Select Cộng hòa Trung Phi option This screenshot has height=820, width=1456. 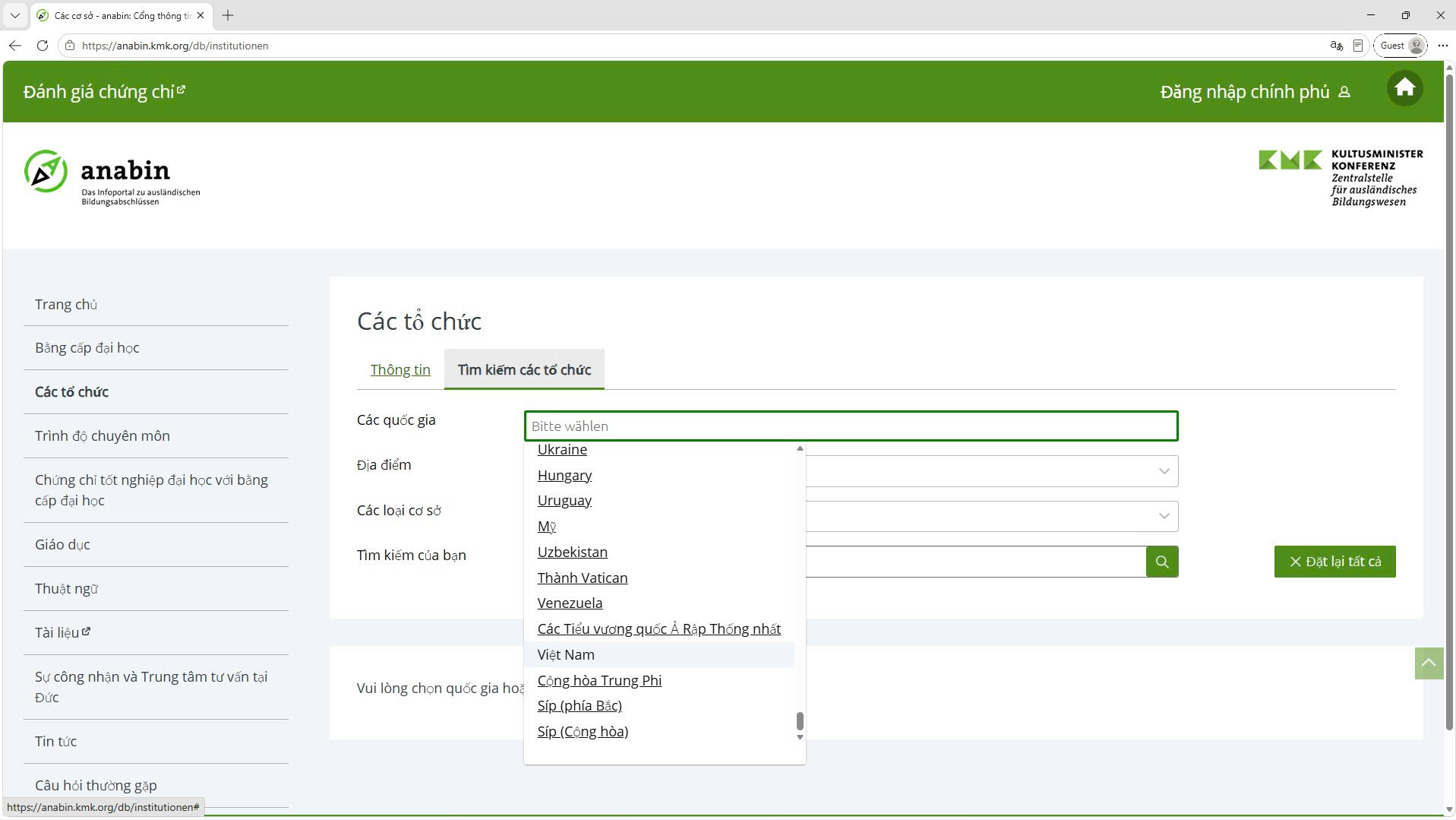click(599, 680)
